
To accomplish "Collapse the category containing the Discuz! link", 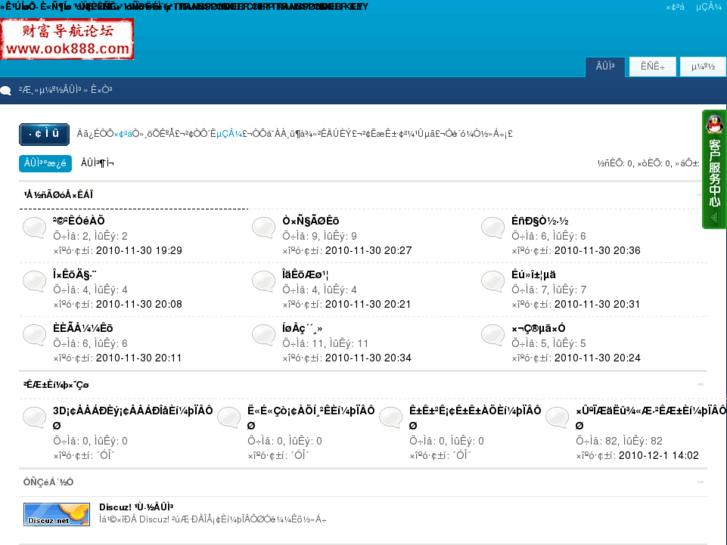I will coord(700,482).
